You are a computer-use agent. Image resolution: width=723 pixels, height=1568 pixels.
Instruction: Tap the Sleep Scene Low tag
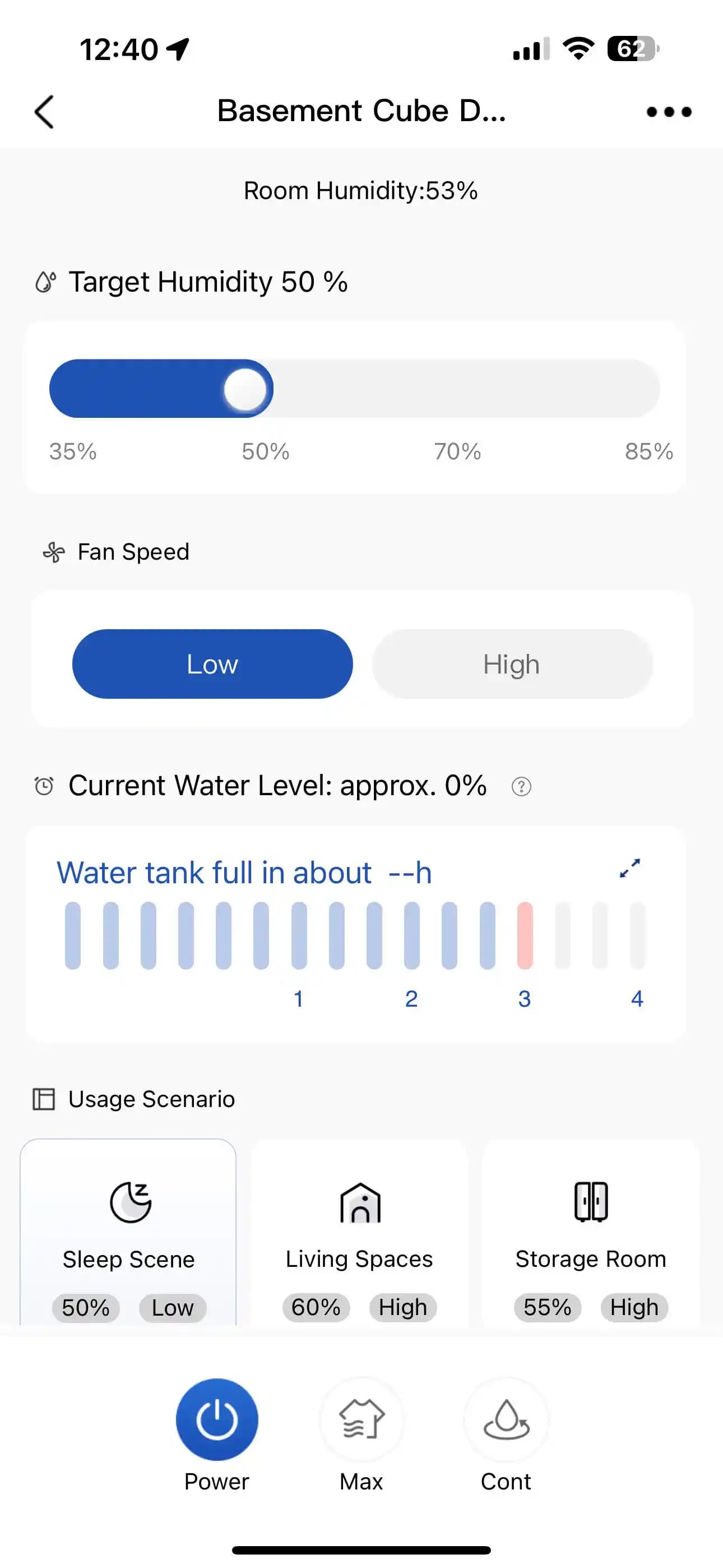tap(173, 1307)
